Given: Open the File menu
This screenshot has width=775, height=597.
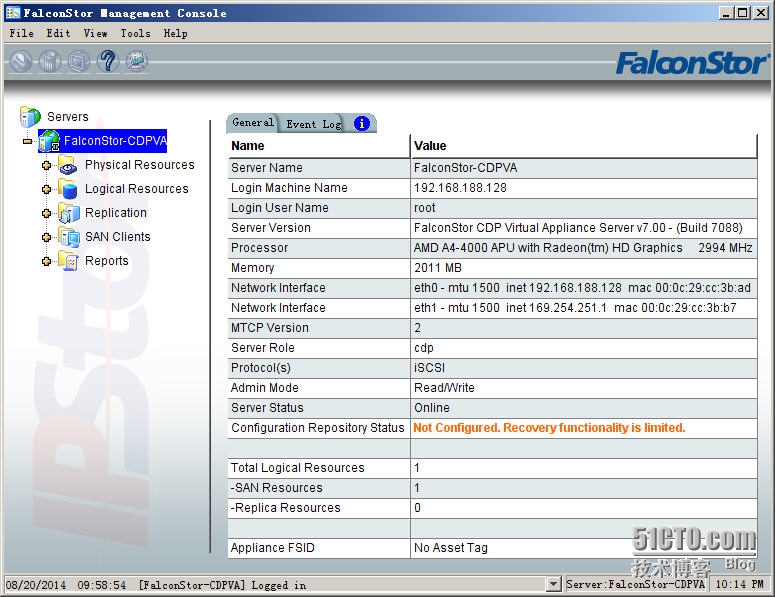Looking at the screenshot, I should (22, 34).
